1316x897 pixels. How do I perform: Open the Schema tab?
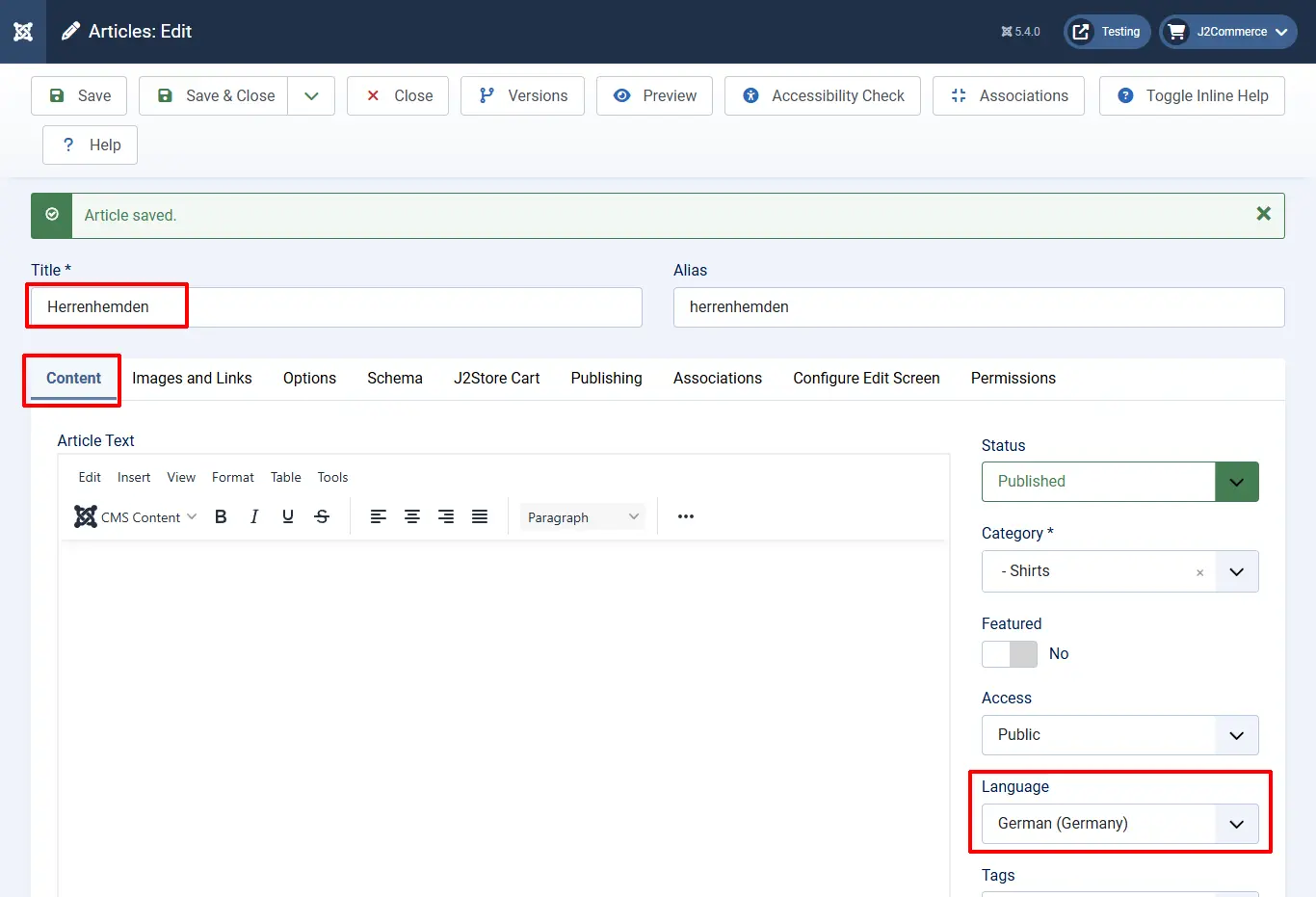tap(395, 379)
